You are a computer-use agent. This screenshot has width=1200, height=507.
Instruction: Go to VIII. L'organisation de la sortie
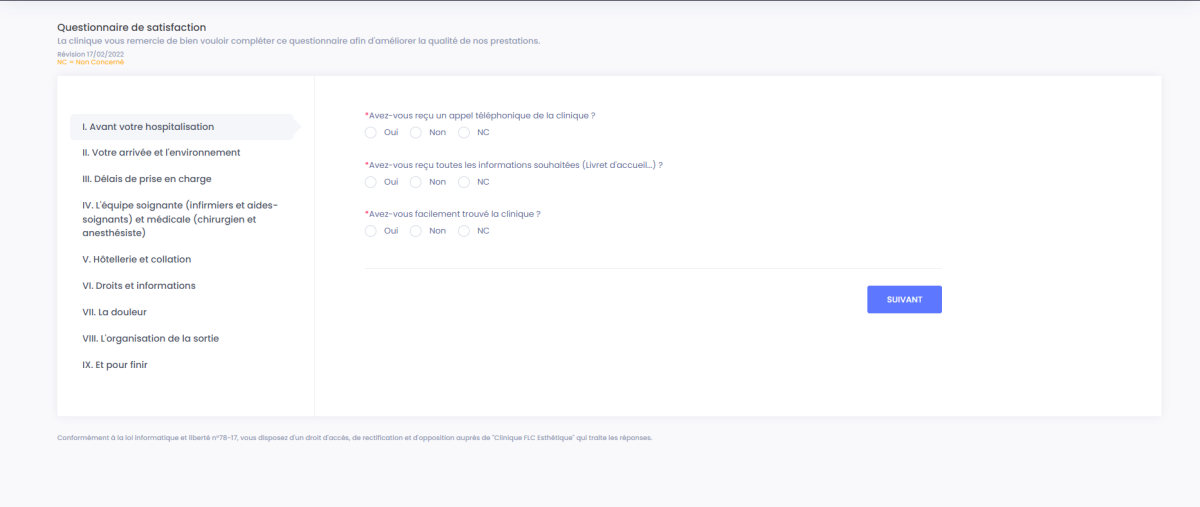tap(150, 339)
